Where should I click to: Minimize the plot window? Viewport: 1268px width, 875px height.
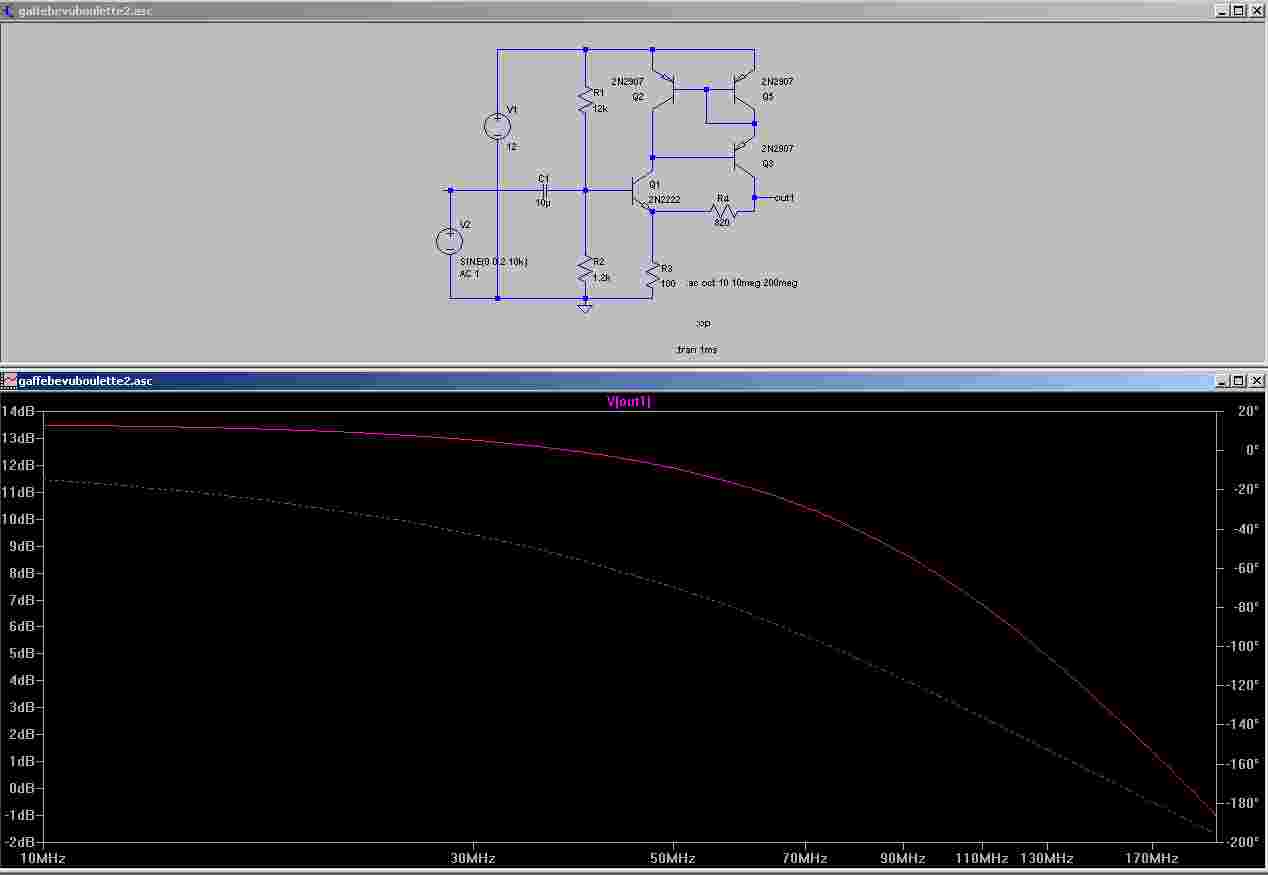tap(1222, 381)
